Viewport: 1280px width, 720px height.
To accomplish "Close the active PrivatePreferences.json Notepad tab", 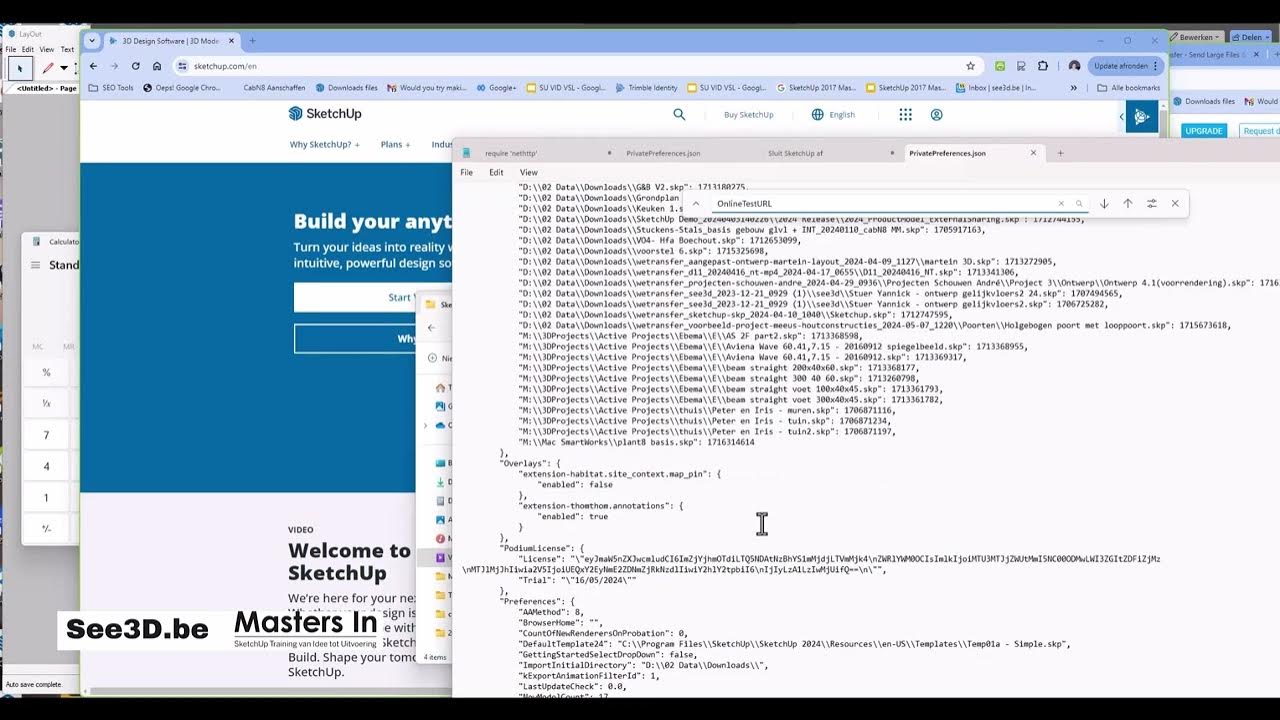I will [1033, 153].
